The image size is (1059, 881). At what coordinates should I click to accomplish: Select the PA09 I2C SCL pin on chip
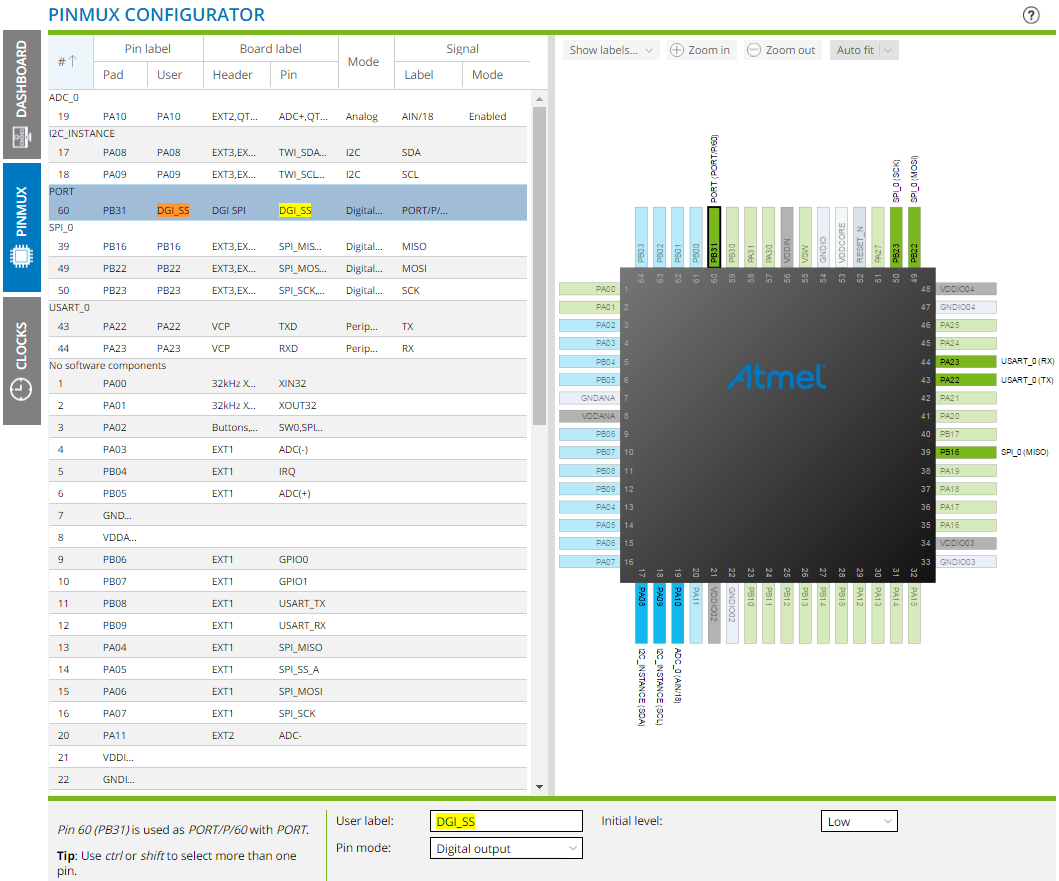(x=660, y=613)
